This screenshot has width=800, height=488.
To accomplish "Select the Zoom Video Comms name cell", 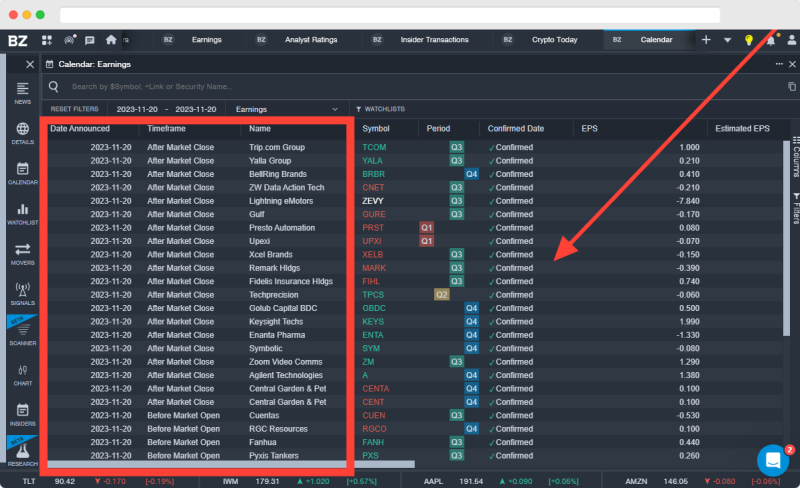I will tap(286, 362).
